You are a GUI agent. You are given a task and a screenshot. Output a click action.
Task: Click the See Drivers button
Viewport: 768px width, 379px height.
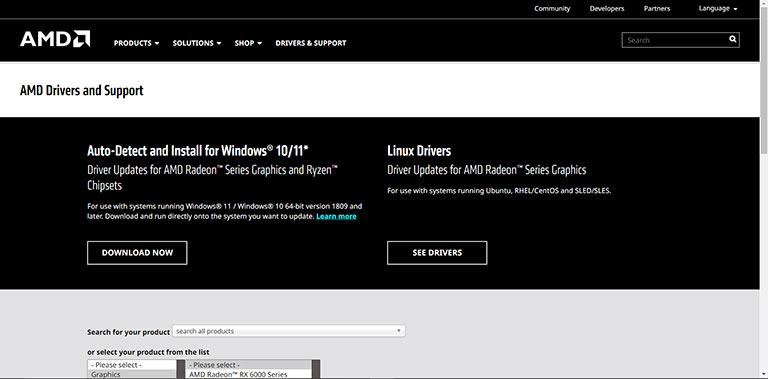(x=437, y=253)
